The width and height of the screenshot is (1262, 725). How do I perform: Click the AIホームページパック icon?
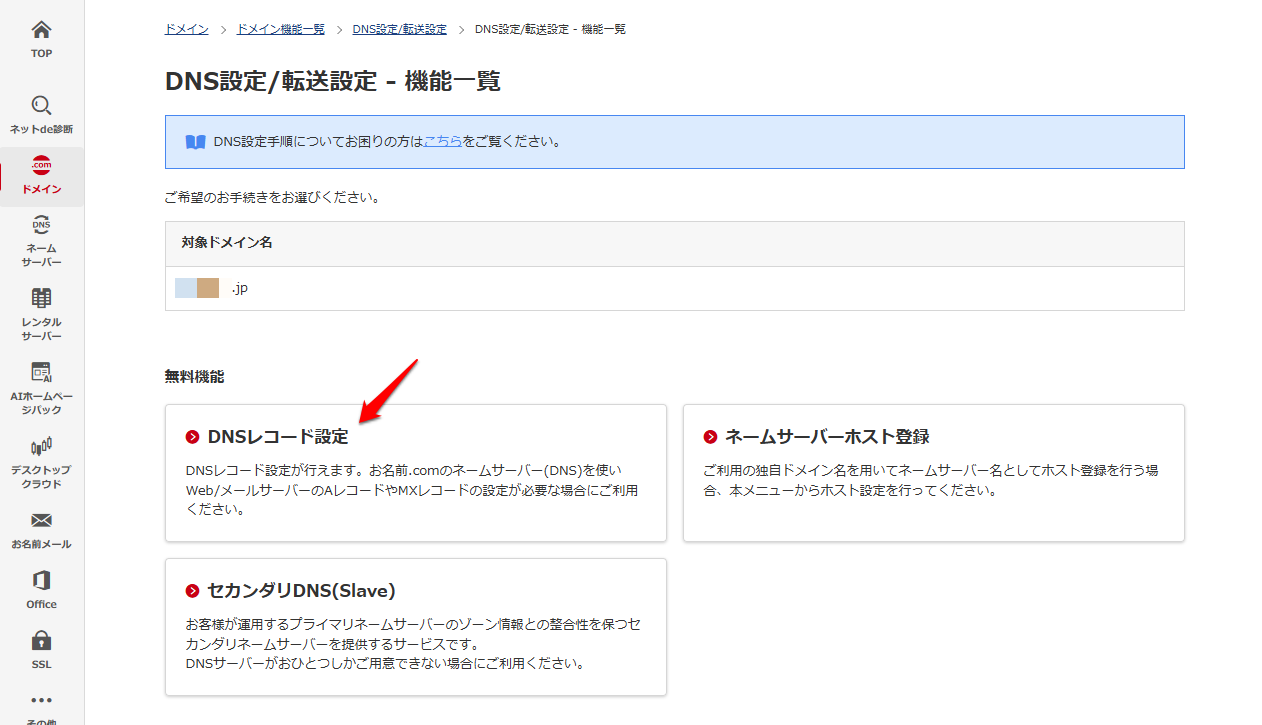coord(41,372)
